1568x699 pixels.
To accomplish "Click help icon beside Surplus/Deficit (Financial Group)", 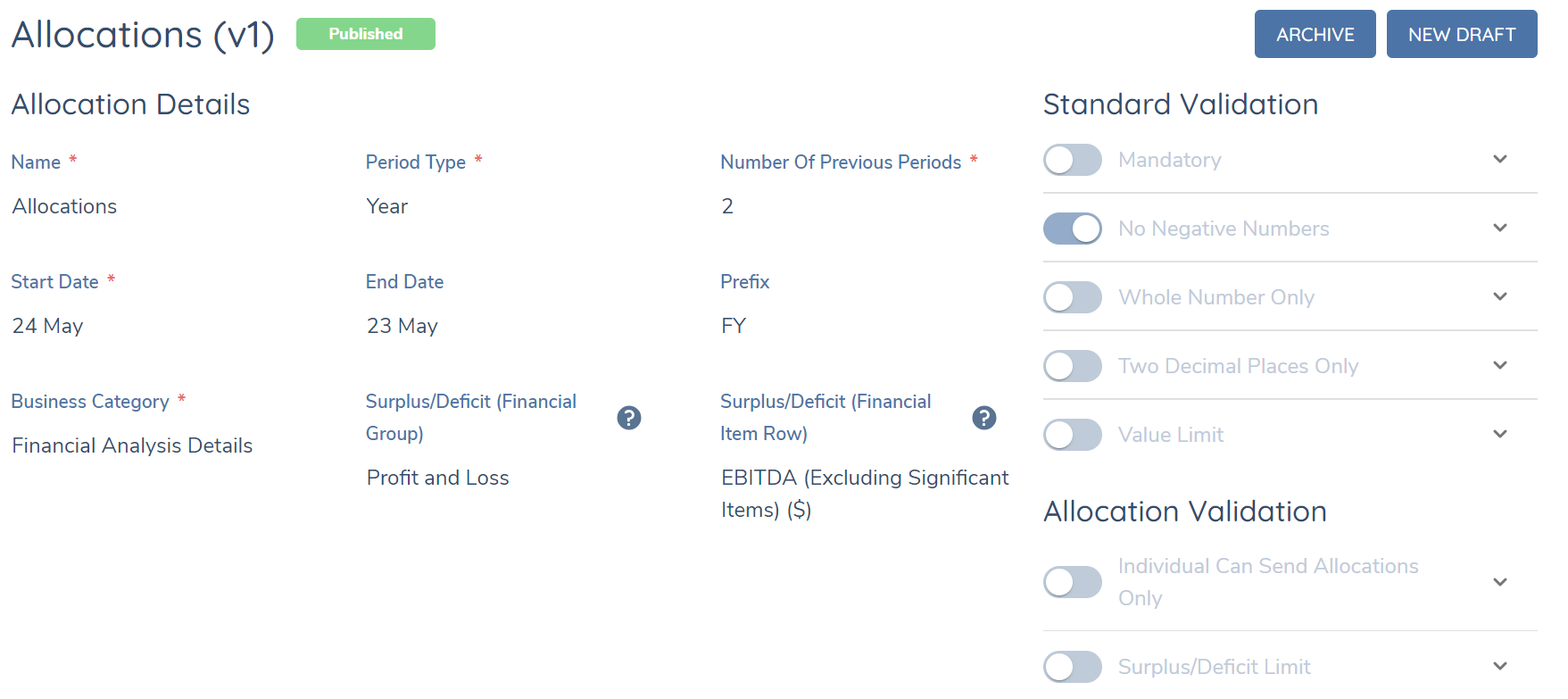I will [x=629, y=418].
